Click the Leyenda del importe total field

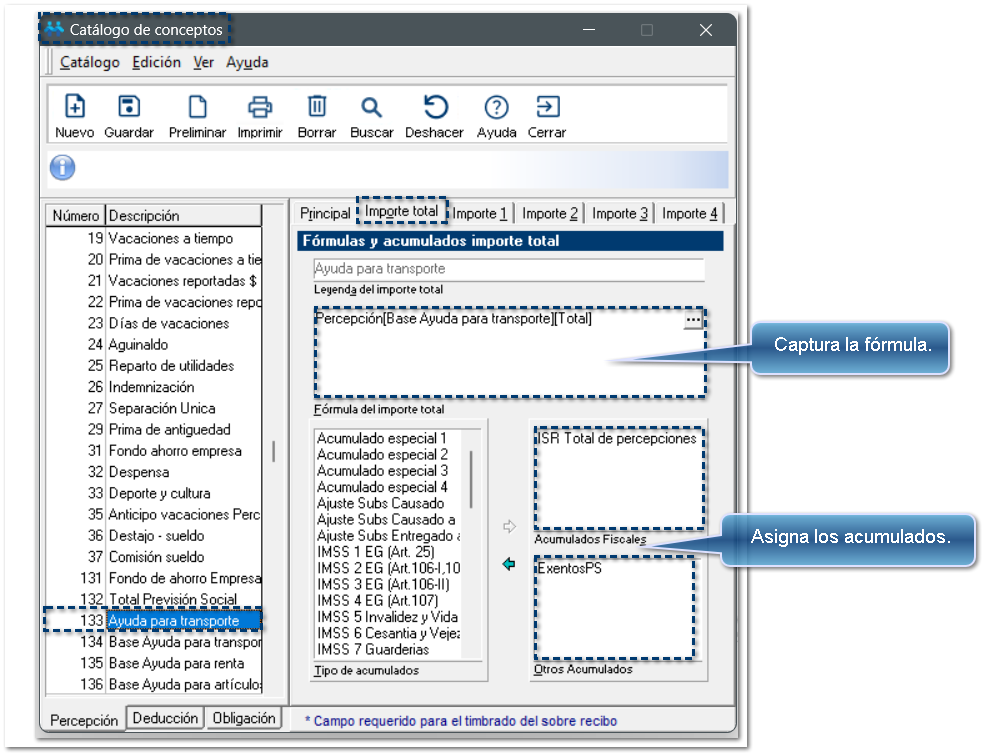(x=508, y=269)
